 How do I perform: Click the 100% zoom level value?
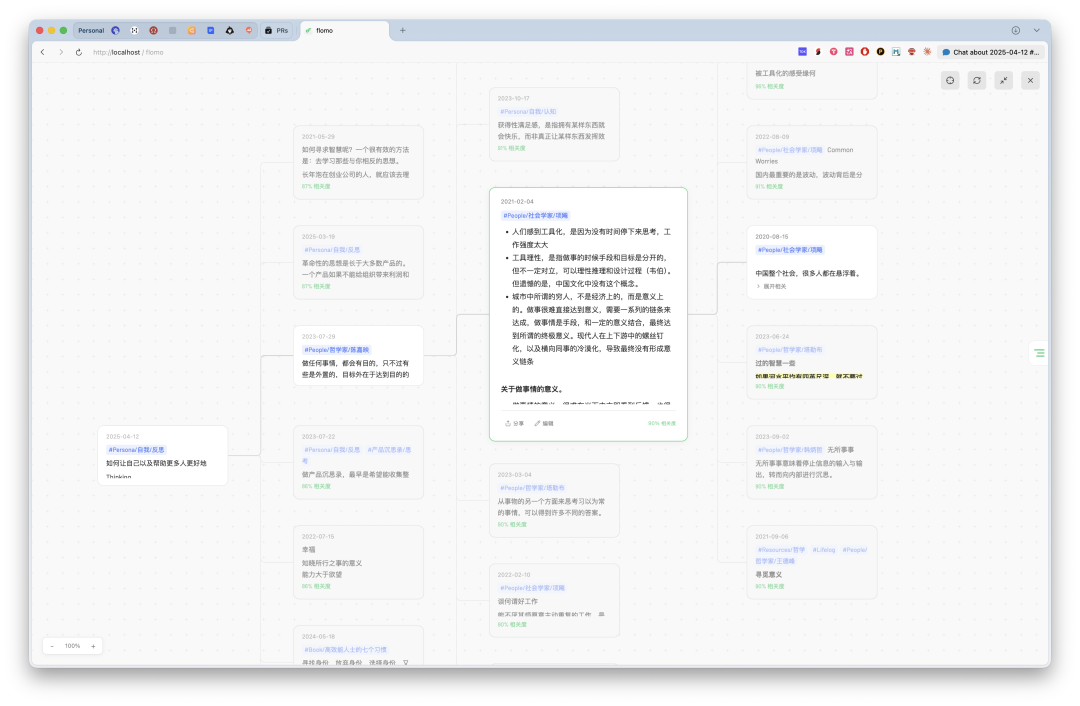[x=72, y=646]
